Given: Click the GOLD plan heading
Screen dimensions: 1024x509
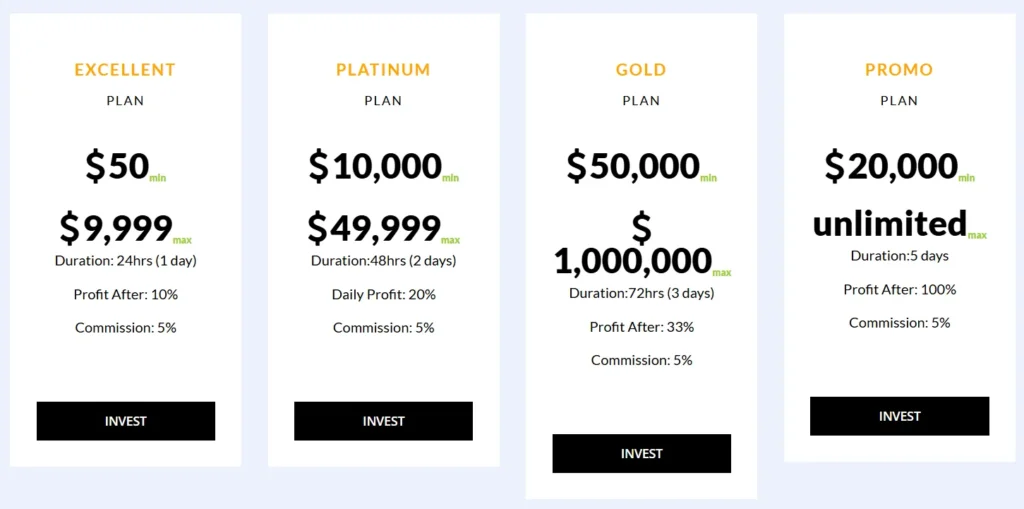Looking at the screenshot, I should pos(641,70).
